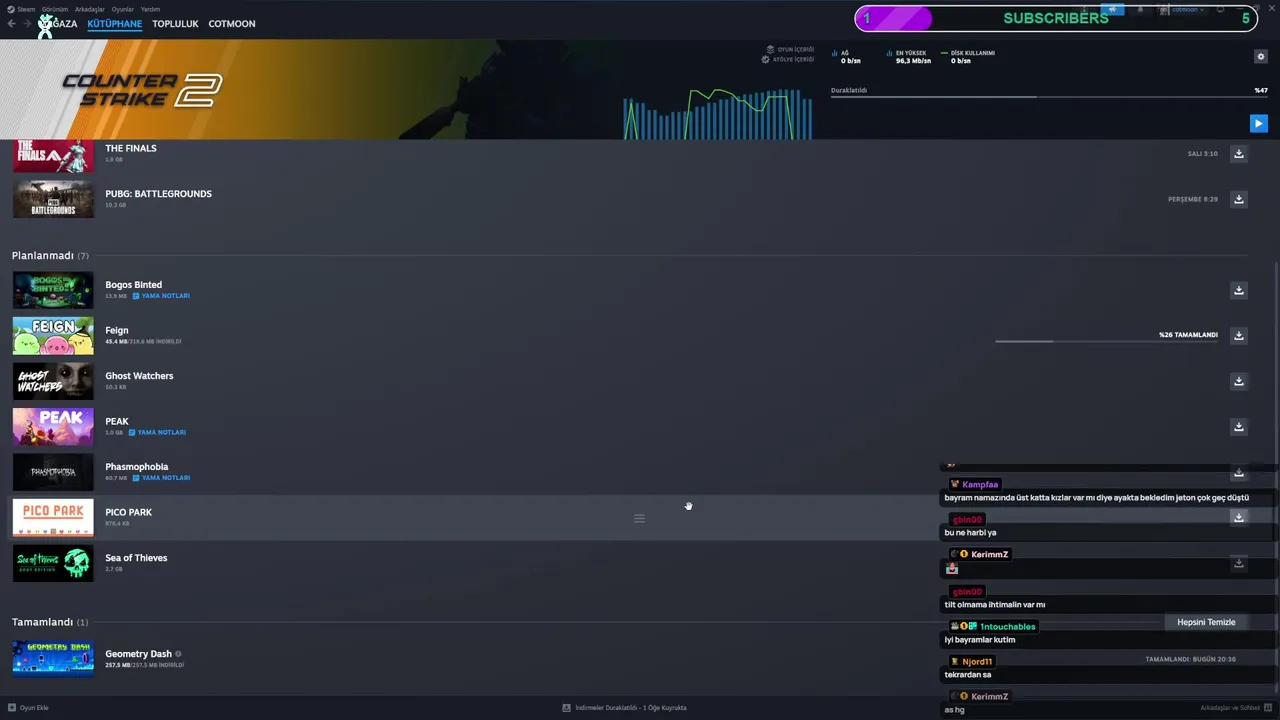Open download settings gear icon
This screenshot has height=720, width=1280.
click(x=1260, y=57)
